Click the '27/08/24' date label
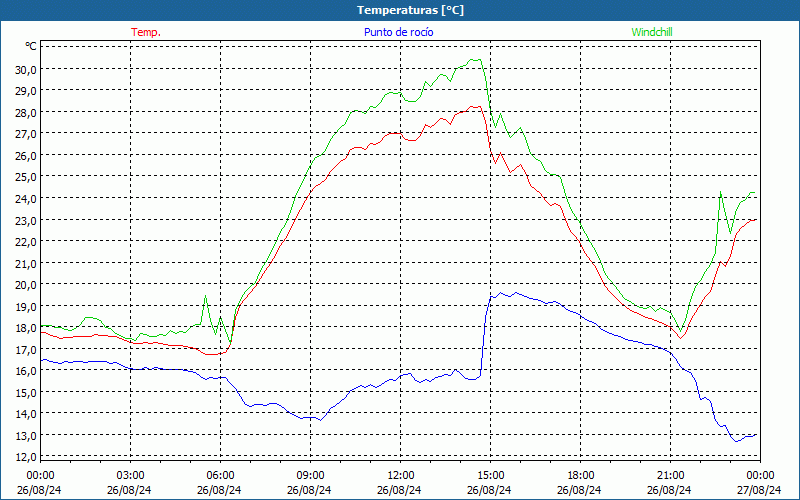 (760, 490)
